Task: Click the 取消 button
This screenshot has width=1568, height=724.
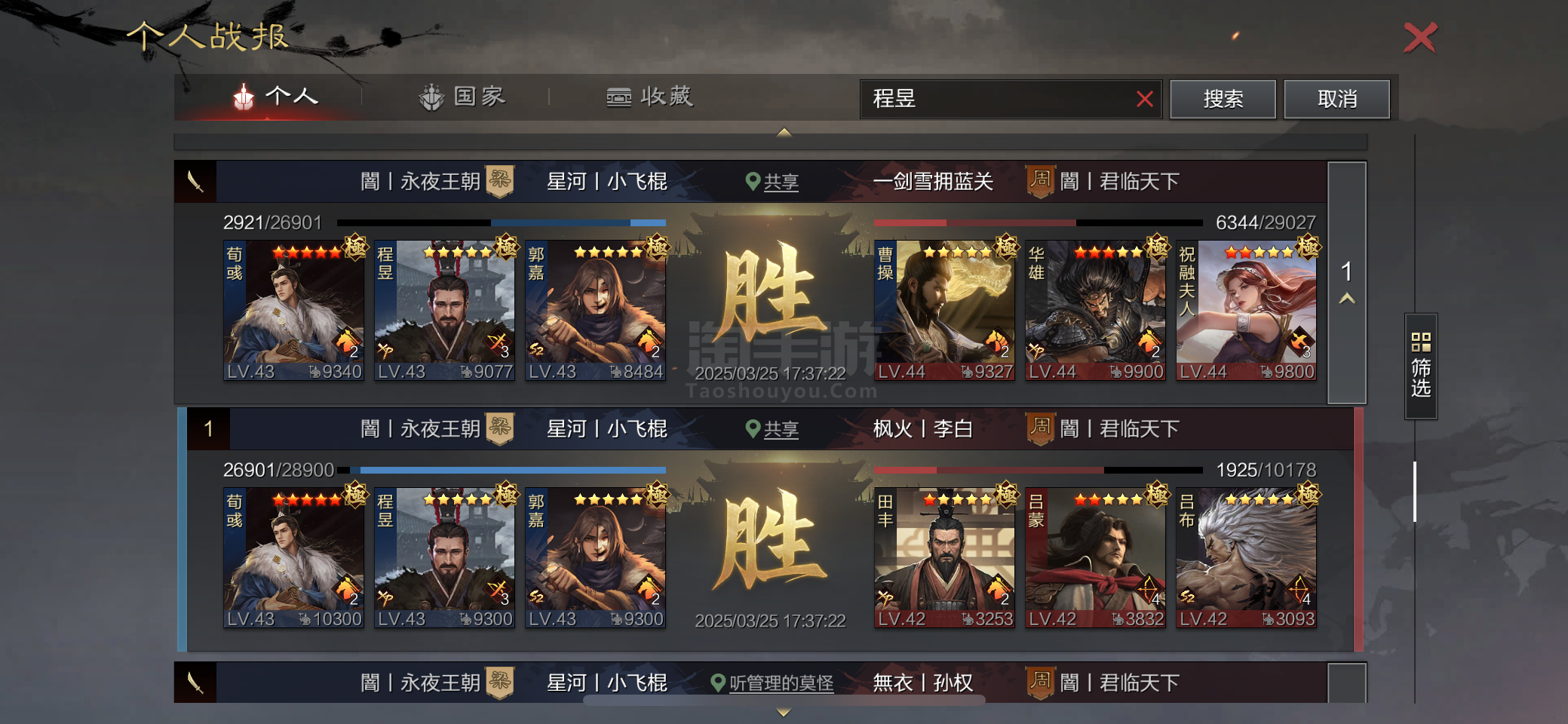Action: click(1336, 99)
